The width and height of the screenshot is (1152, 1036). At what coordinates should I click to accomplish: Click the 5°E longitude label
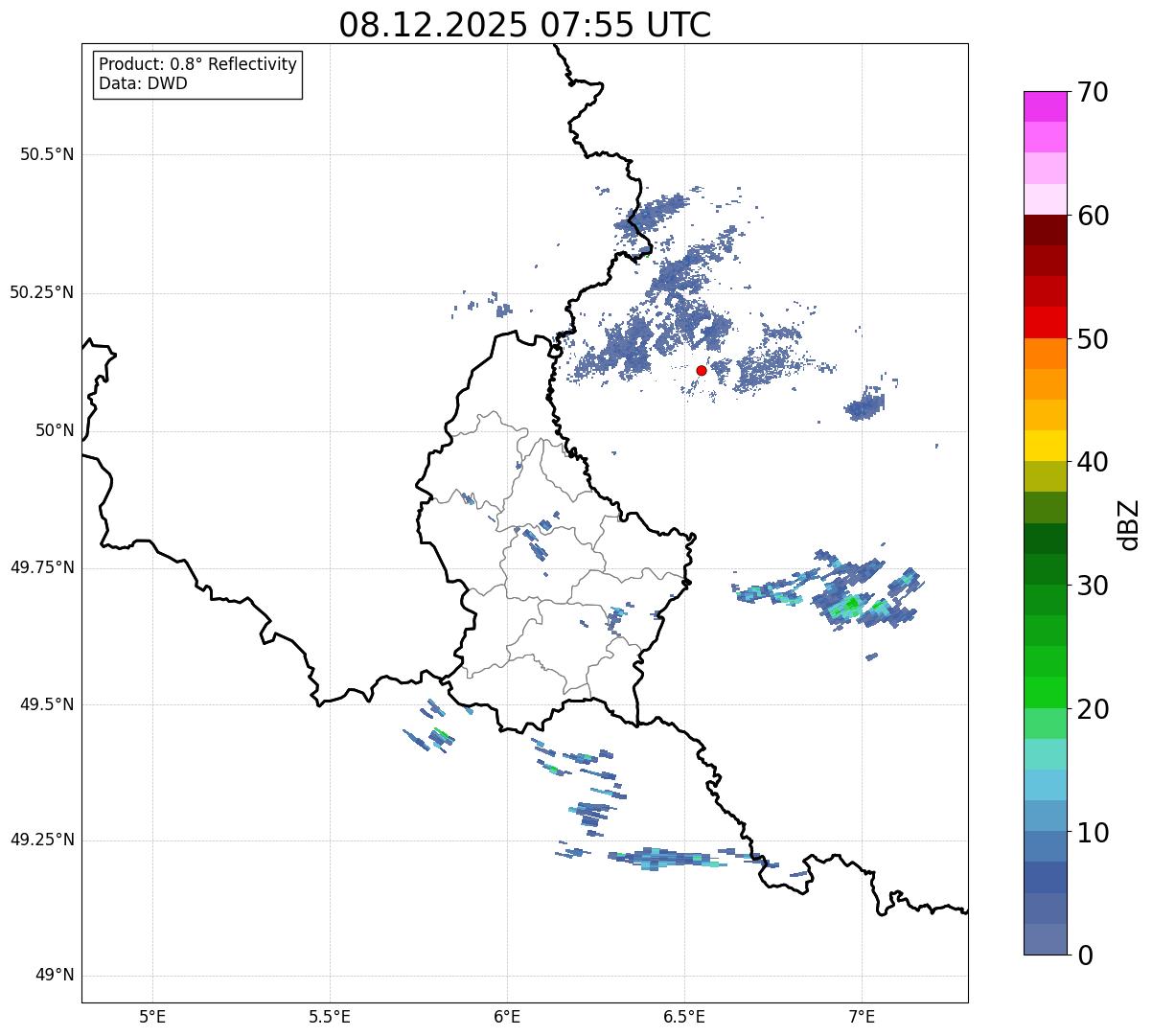152,1016
